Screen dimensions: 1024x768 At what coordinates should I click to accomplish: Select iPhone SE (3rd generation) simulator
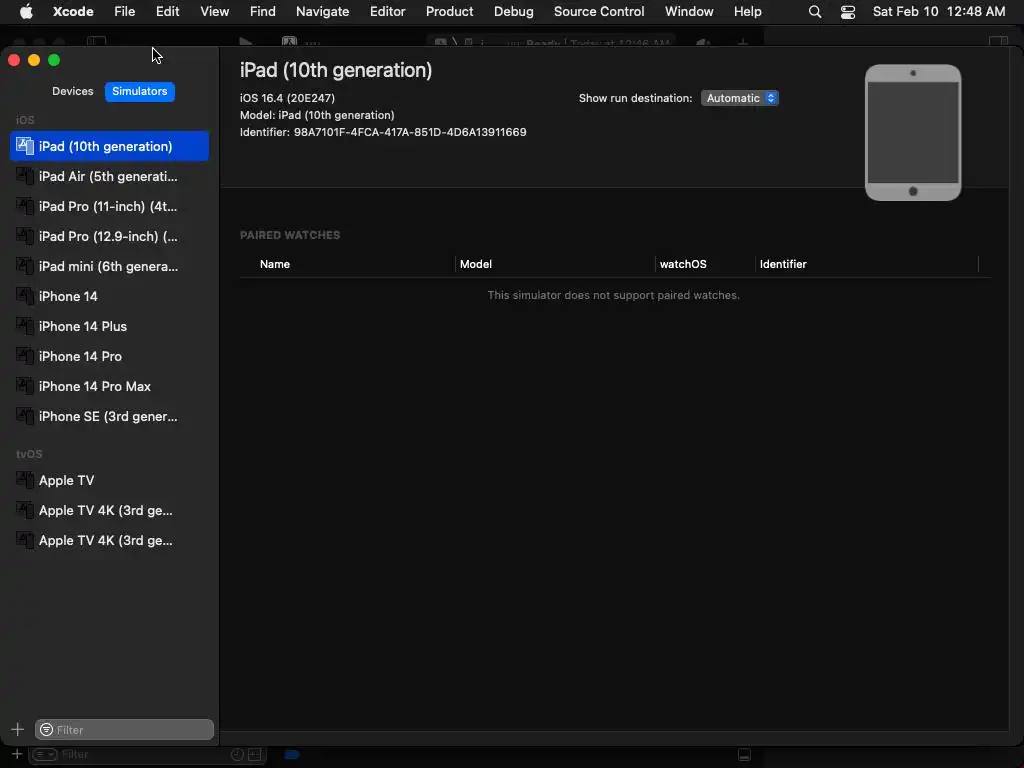click(x=109, y=417)
